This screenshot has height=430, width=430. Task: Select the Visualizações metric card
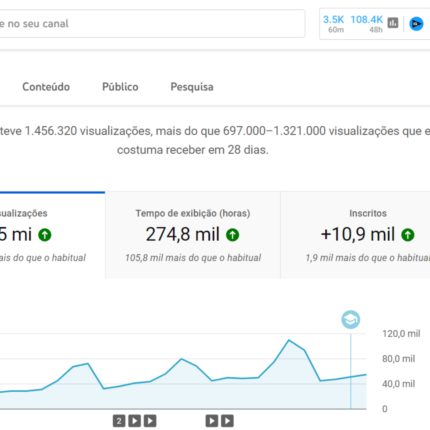click(52, 235)
